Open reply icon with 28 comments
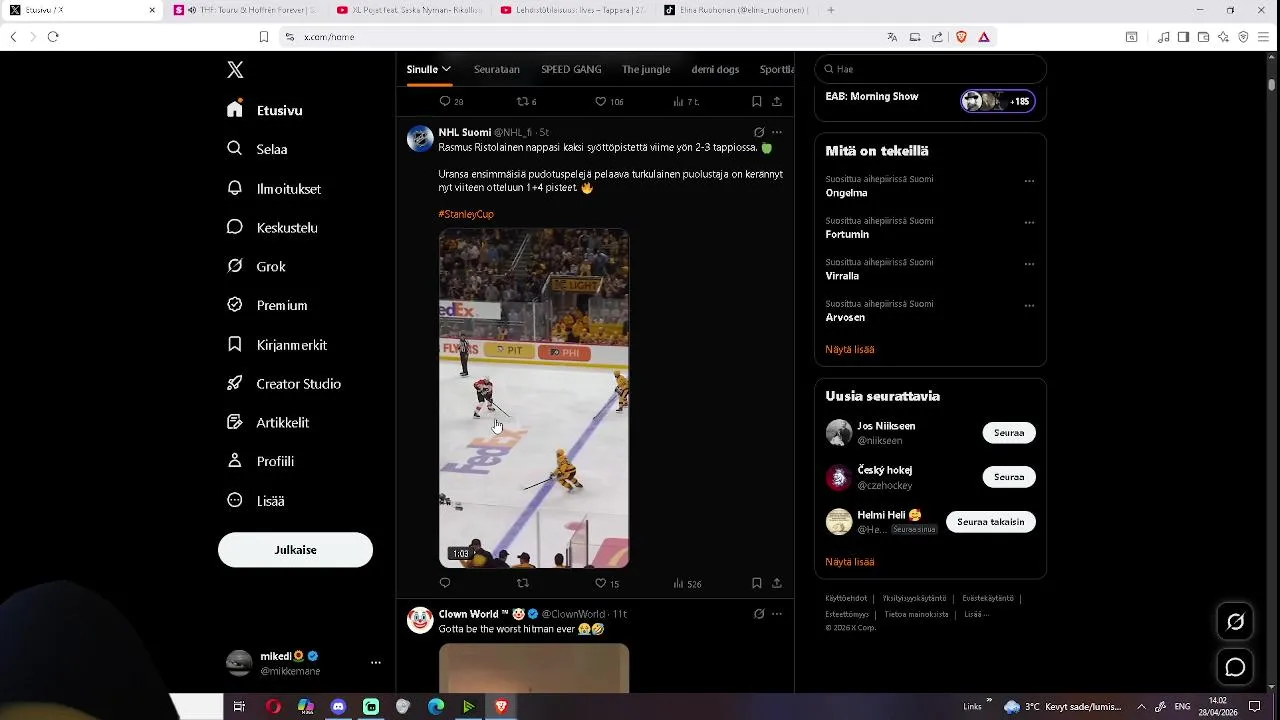Screen dimensions: 1280x720 [x=445, y=101]
